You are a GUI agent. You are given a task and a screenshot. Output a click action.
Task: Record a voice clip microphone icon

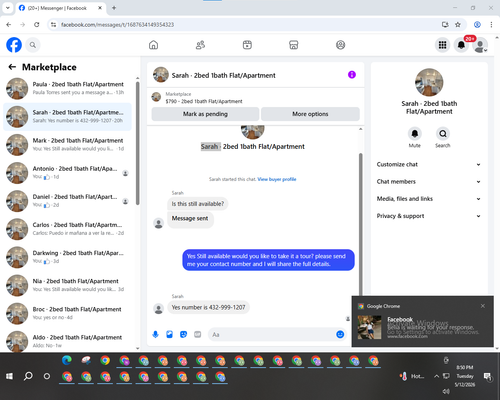(x=155, y=334)
